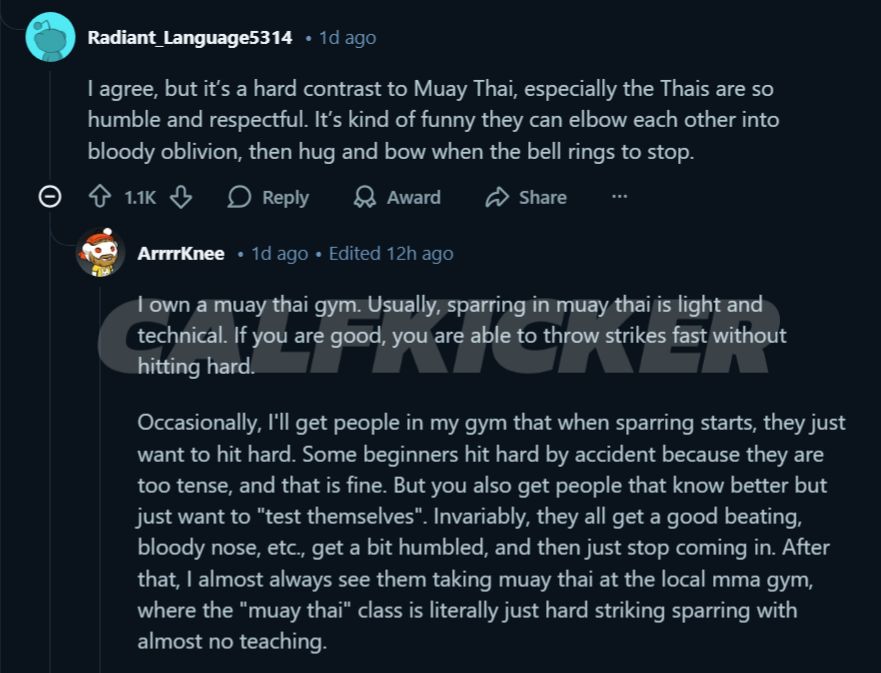Click the 1d ago timestamp on top comment
881x673 pixels.
[347, 38]
